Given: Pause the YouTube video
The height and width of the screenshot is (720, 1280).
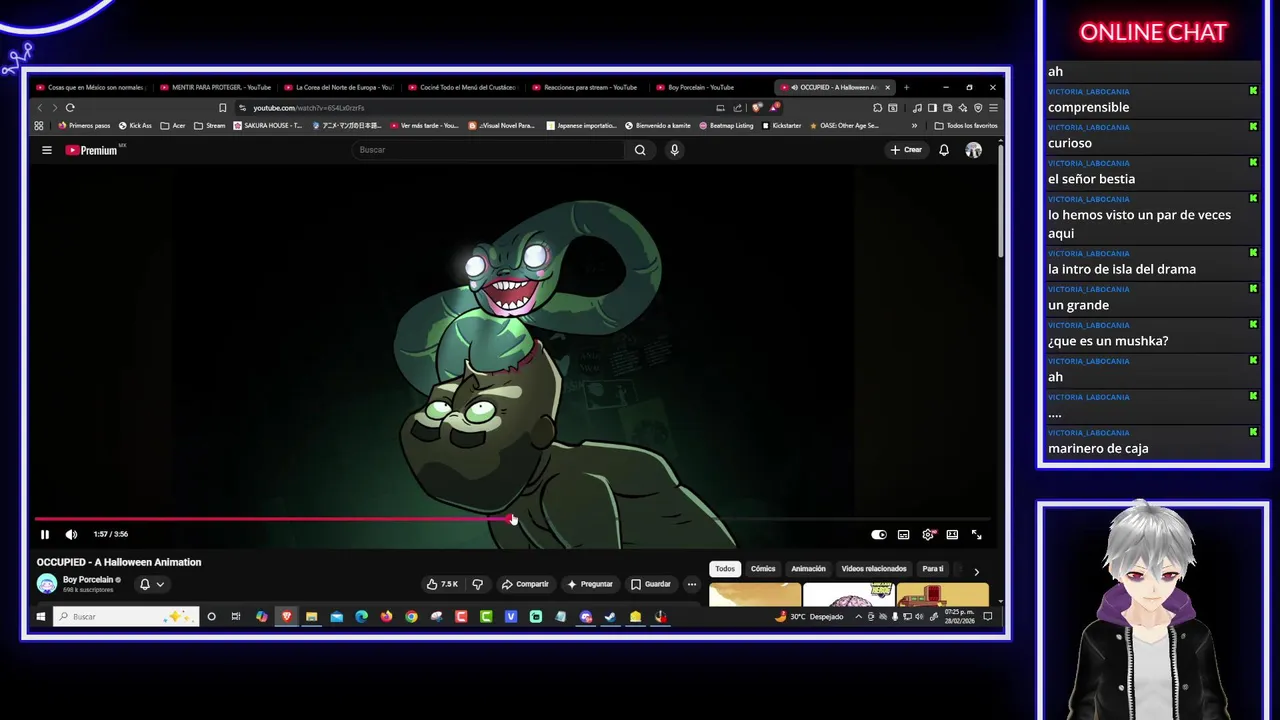Looking at the screenshot, I should click(x=45, y=534).
